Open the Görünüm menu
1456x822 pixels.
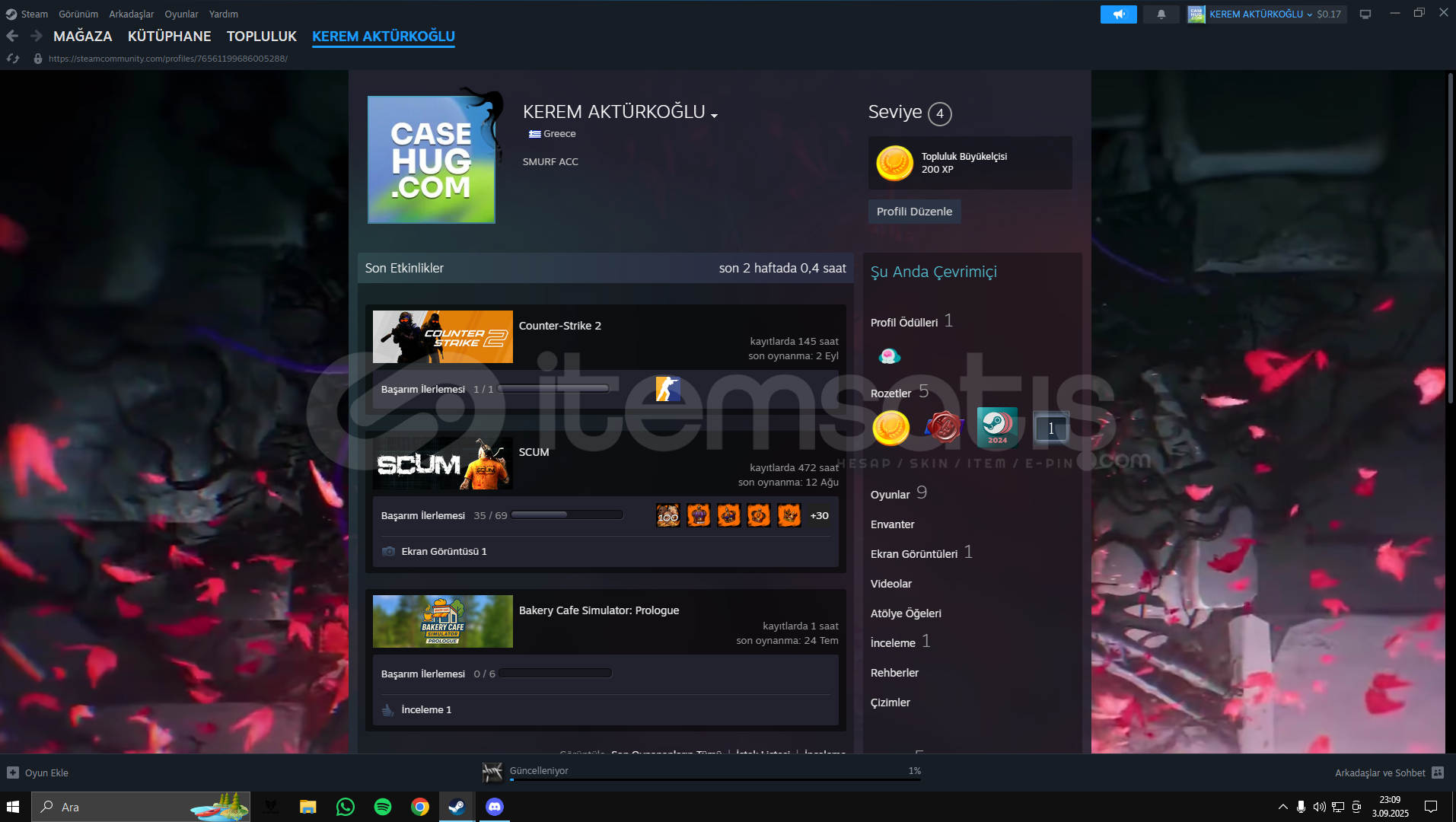click(78, 14)
